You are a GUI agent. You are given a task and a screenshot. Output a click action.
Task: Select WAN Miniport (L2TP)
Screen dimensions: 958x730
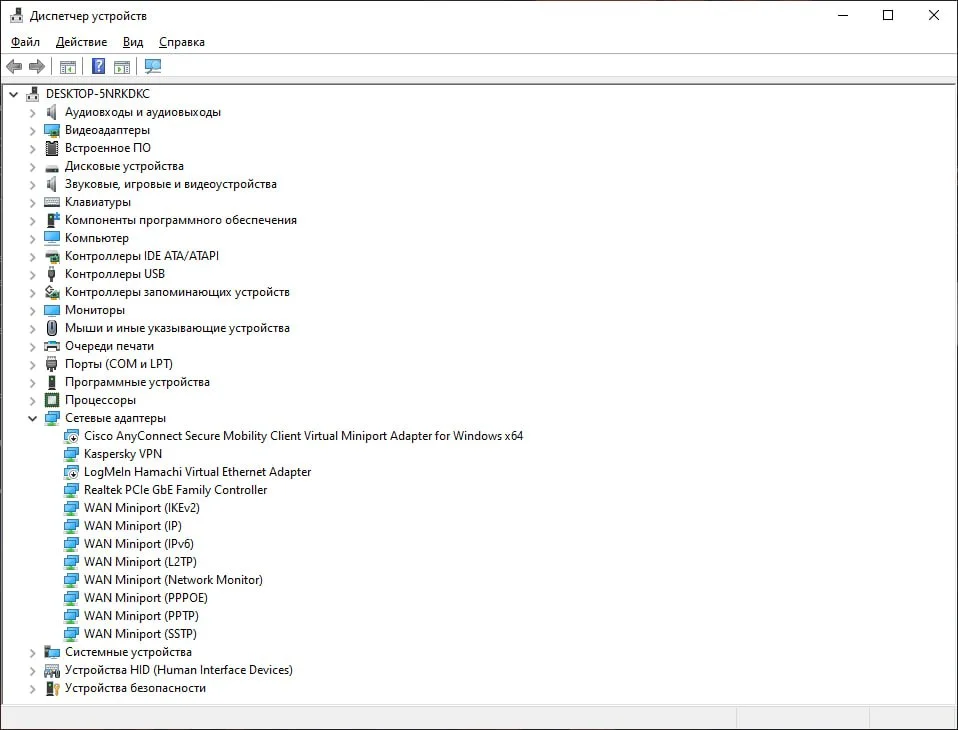141,562
